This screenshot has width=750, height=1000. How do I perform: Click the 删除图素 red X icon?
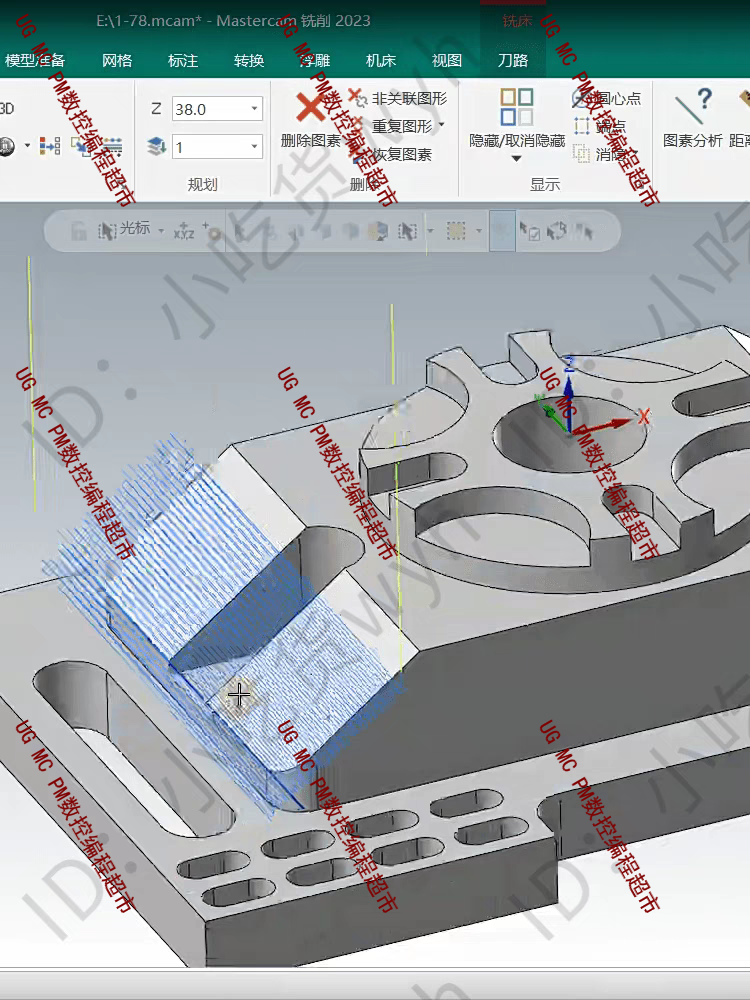[311, 107]
